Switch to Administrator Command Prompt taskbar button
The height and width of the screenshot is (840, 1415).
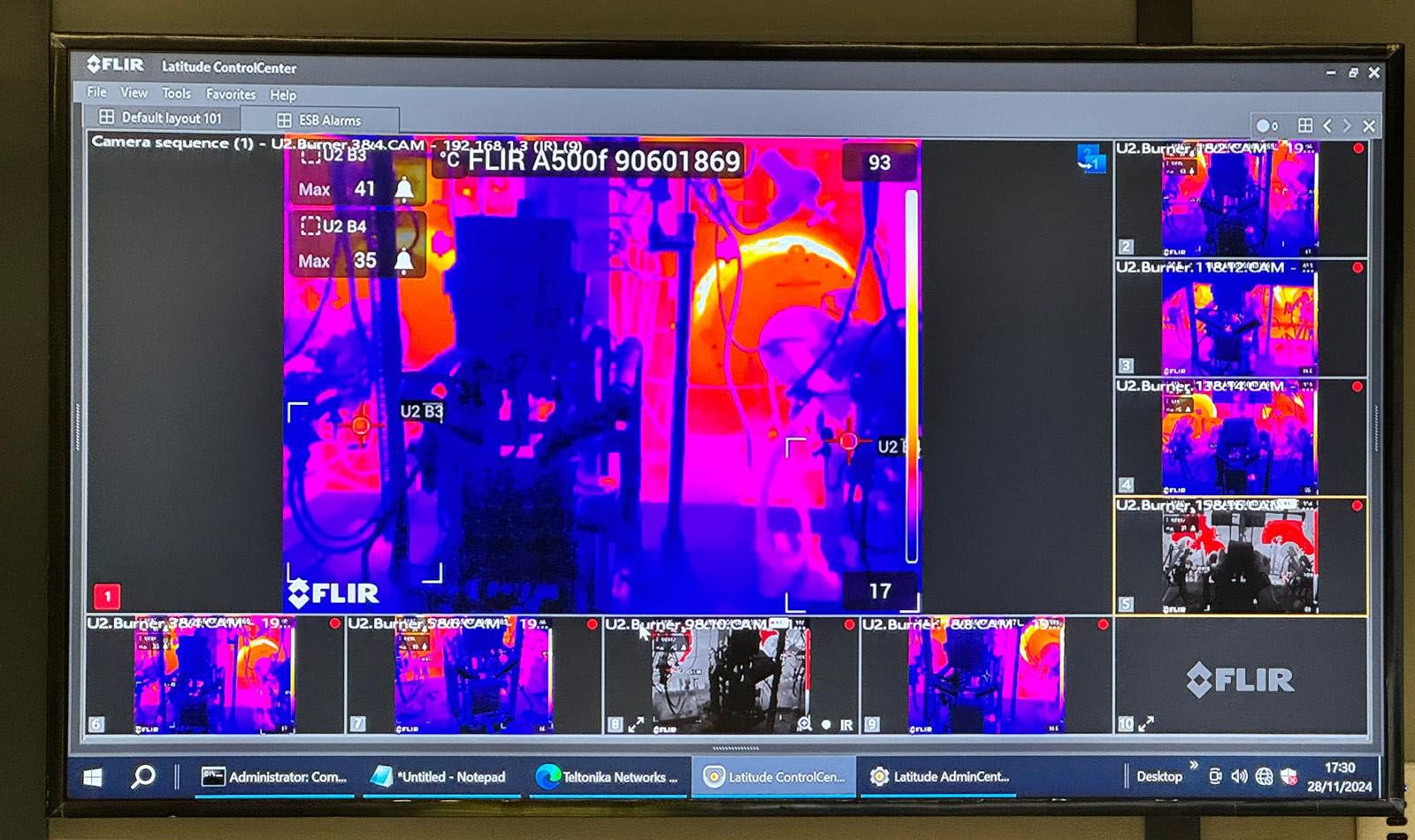click(x=275, y=778)
